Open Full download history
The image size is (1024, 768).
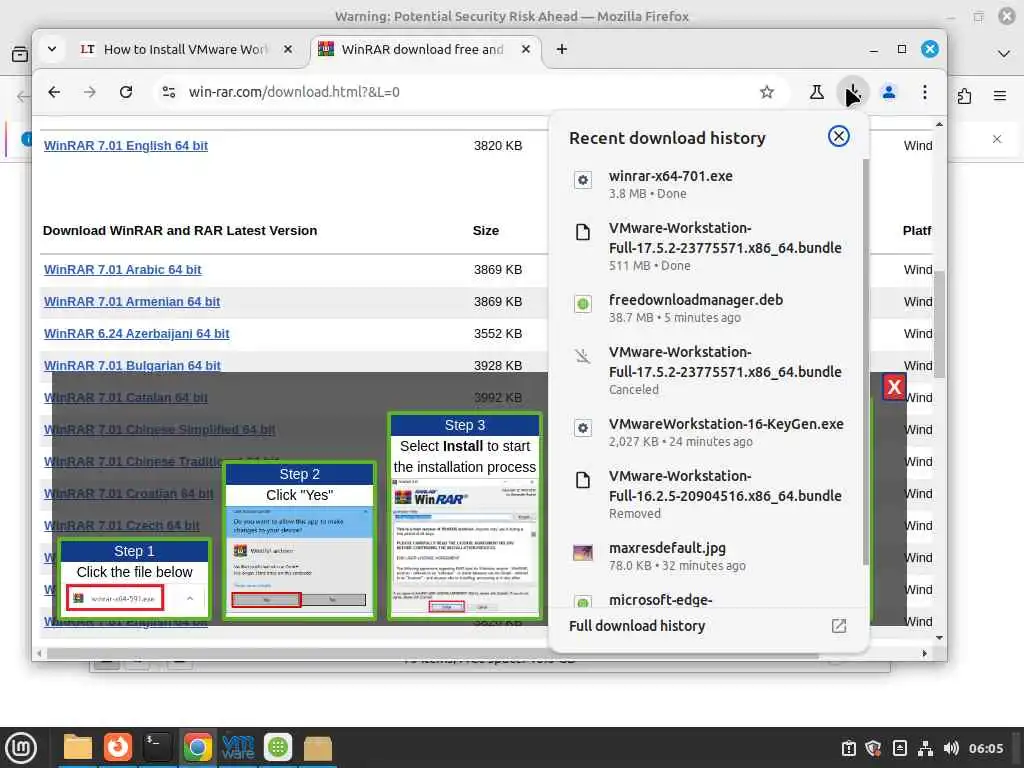point(637,626)
